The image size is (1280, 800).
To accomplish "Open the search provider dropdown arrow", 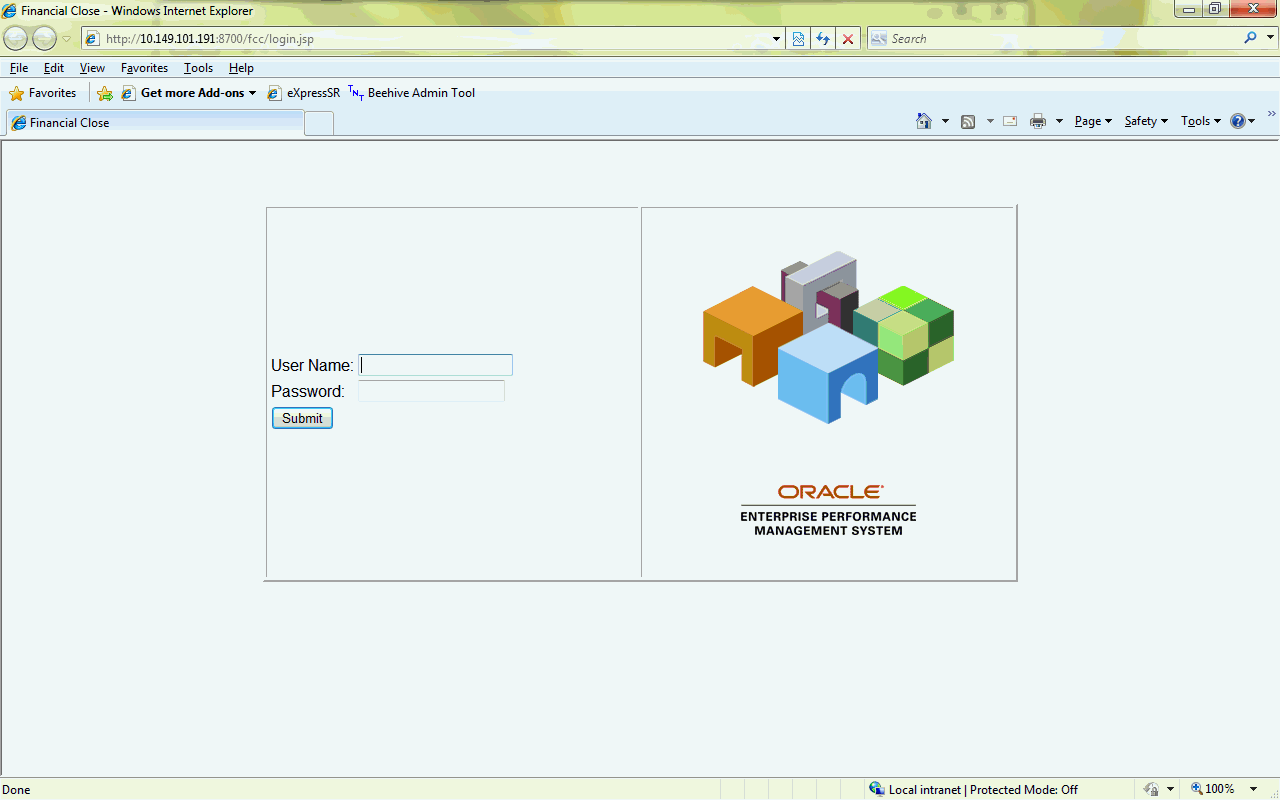I will (x=1268, y=39).
